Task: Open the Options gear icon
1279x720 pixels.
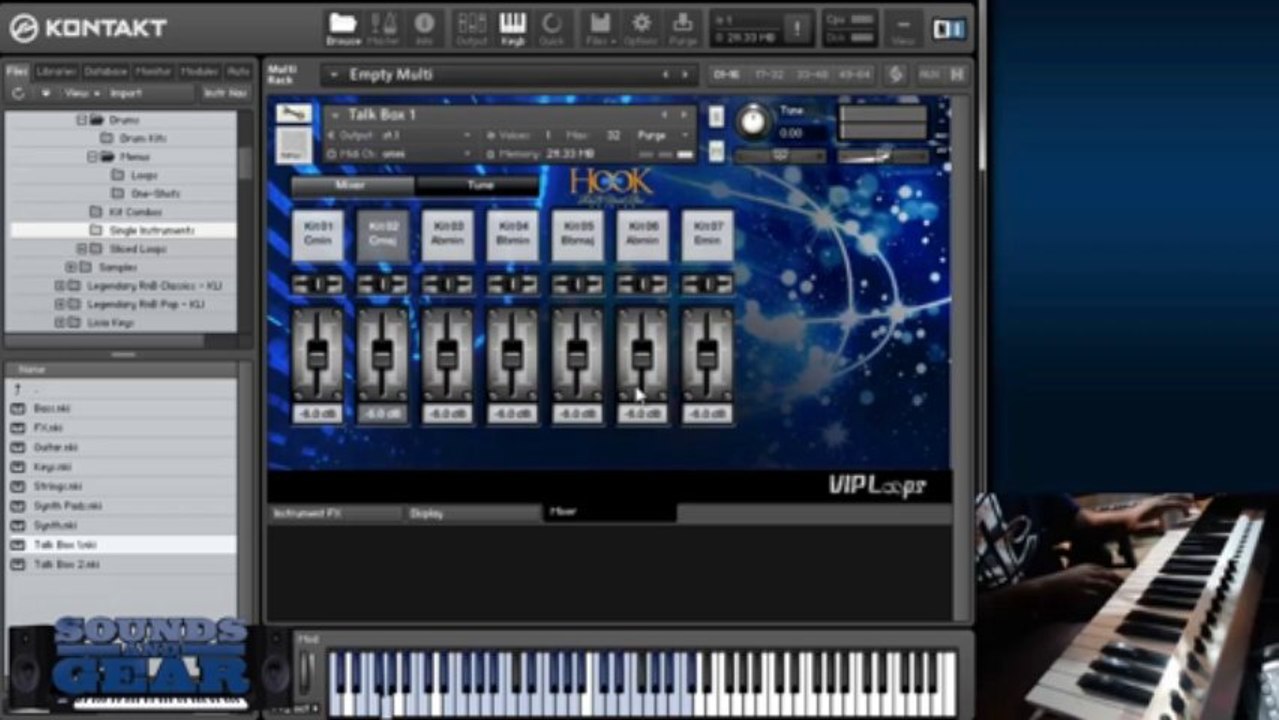Action: 641,28
